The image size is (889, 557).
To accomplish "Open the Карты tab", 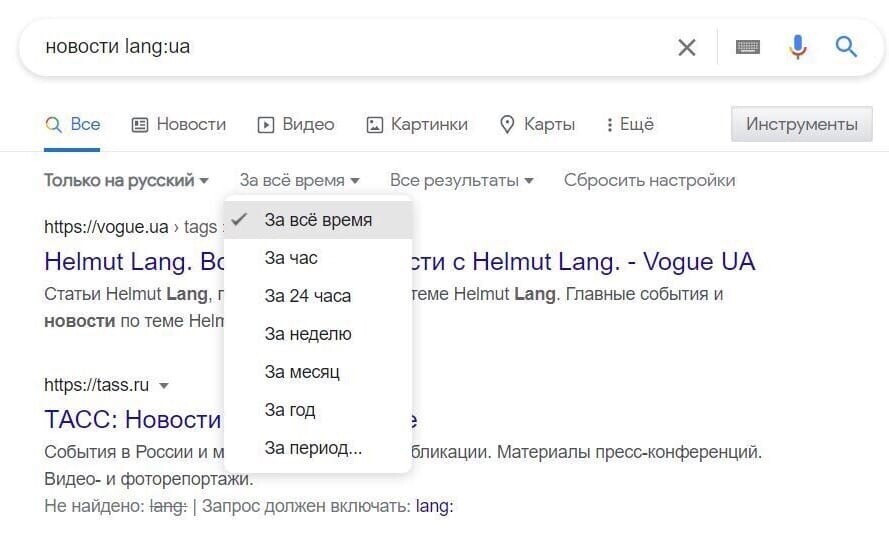I will pyautogui.click(x=537, y=125).
